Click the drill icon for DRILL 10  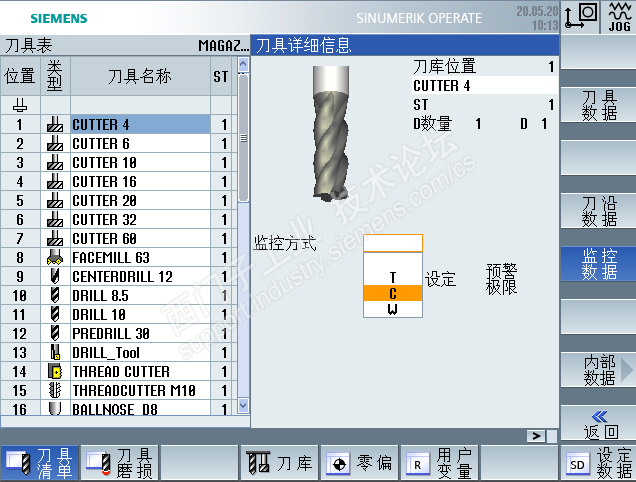[55, 314]
